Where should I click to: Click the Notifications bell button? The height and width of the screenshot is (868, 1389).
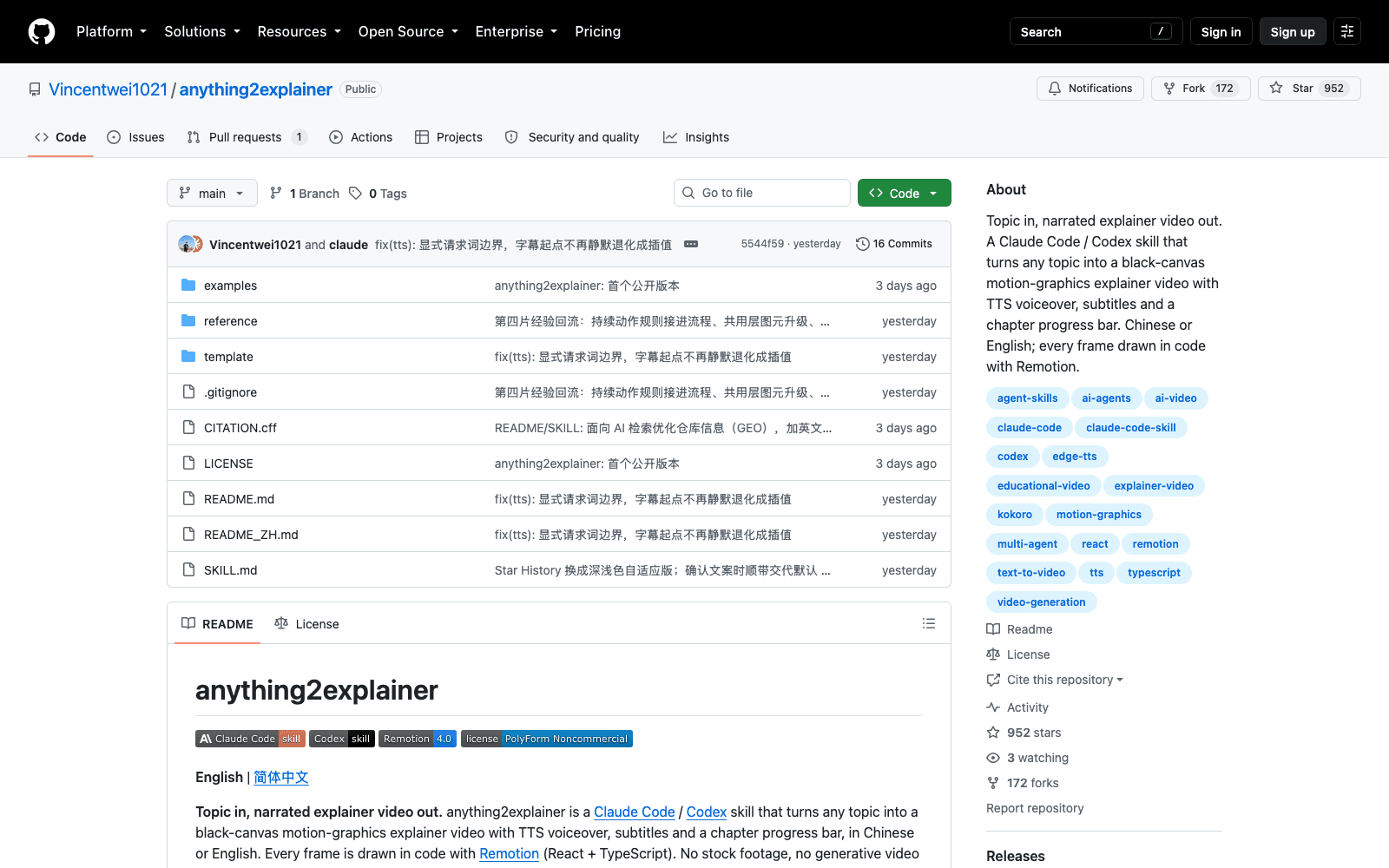point(1090,89)
